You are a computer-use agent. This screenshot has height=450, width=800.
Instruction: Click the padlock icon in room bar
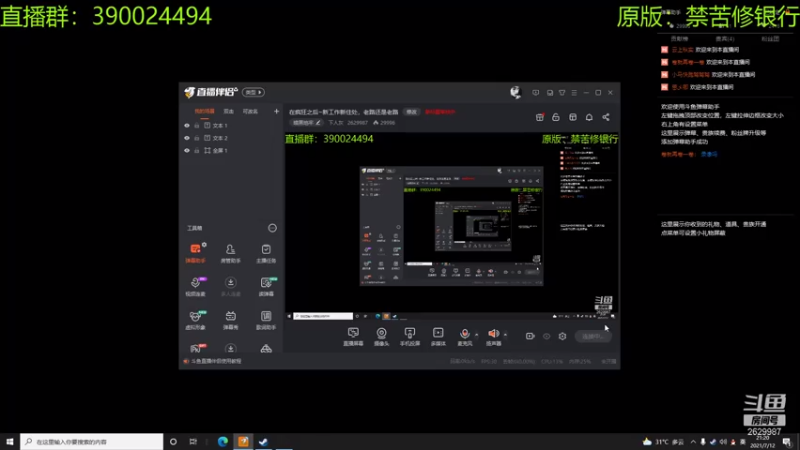(x=556, y=117)
